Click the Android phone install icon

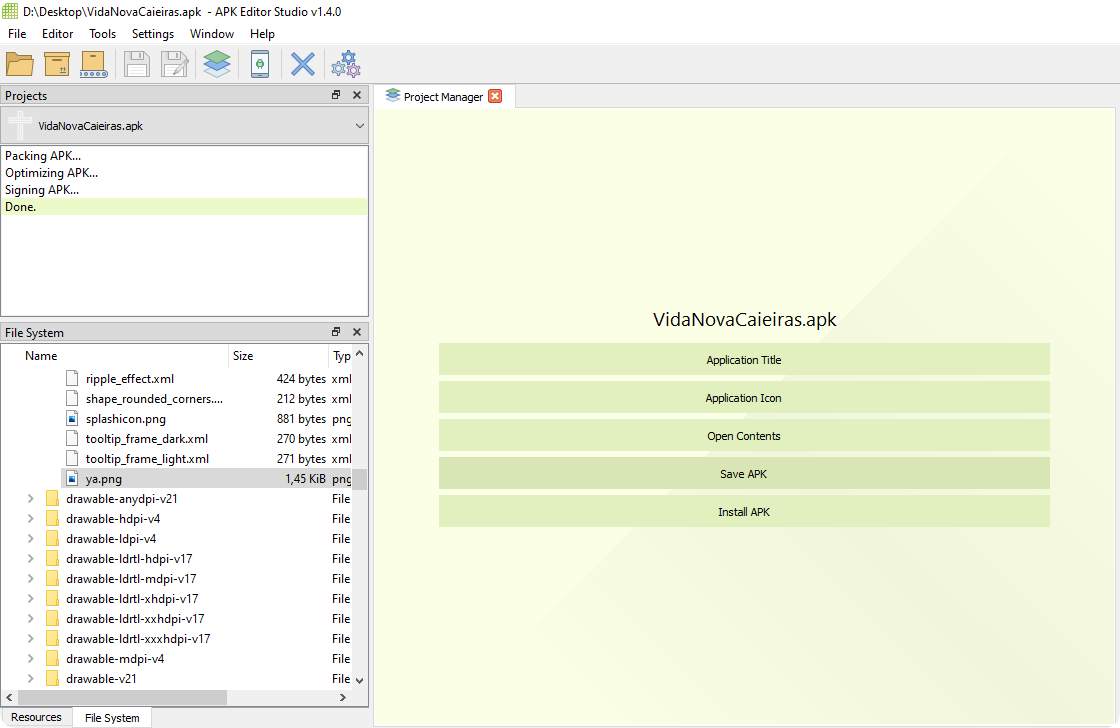click(260, 64)
